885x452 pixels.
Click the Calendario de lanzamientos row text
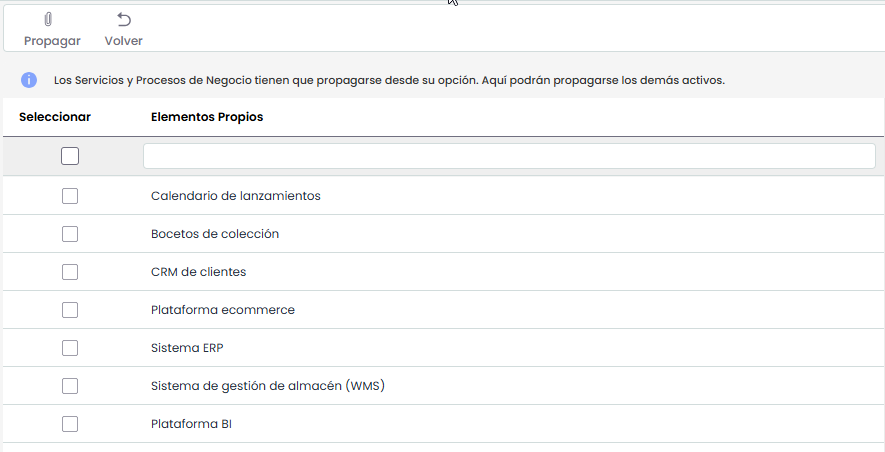point(235,196)
